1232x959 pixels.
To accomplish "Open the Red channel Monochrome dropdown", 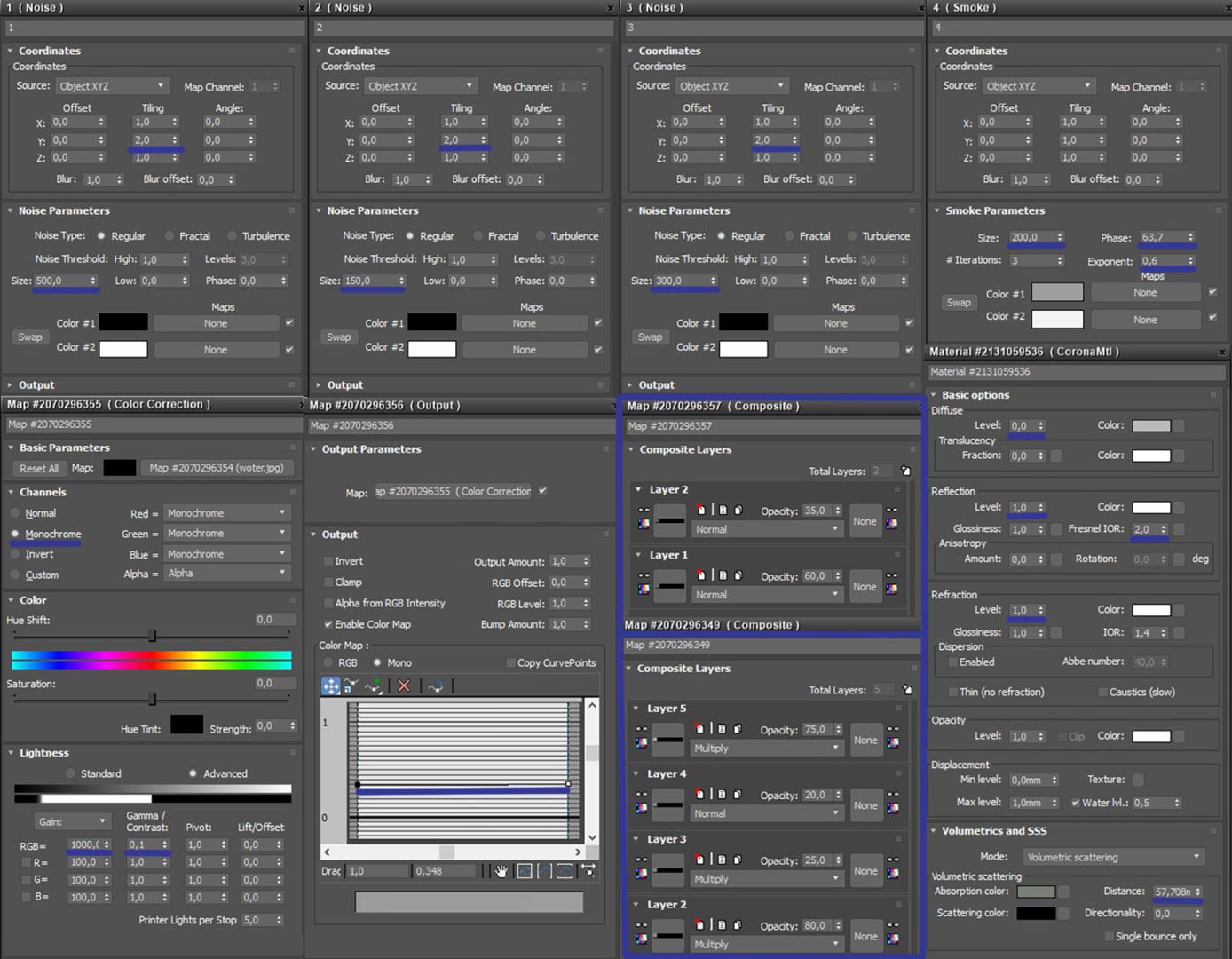I will (226, 513).
